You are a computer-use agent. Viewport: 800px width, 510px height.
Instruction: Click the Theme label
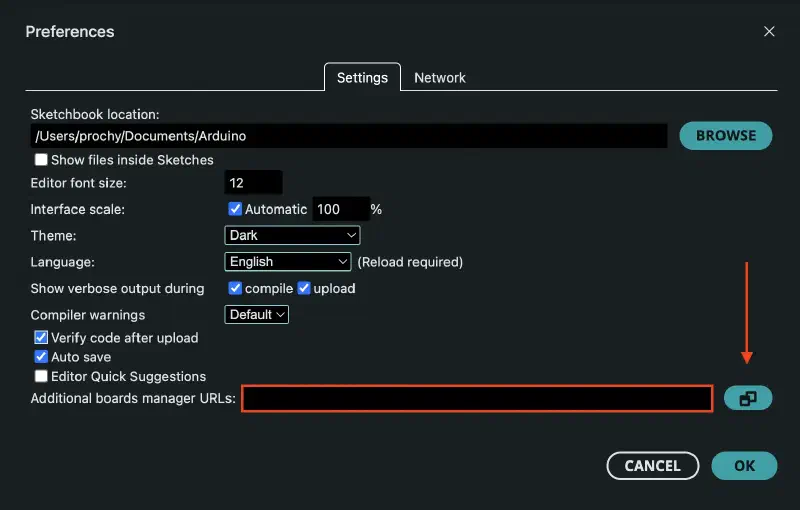[x=54, y=236]
